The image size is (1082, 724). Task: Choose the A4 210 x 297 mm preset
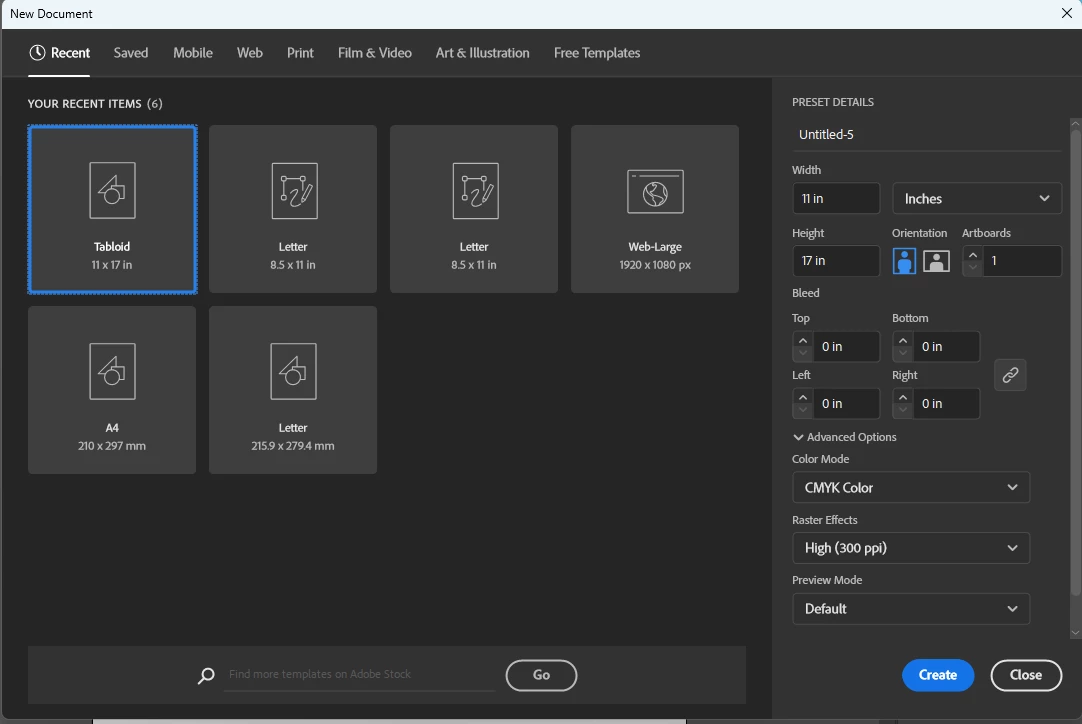pyautogui.click(x=112, y=390)
